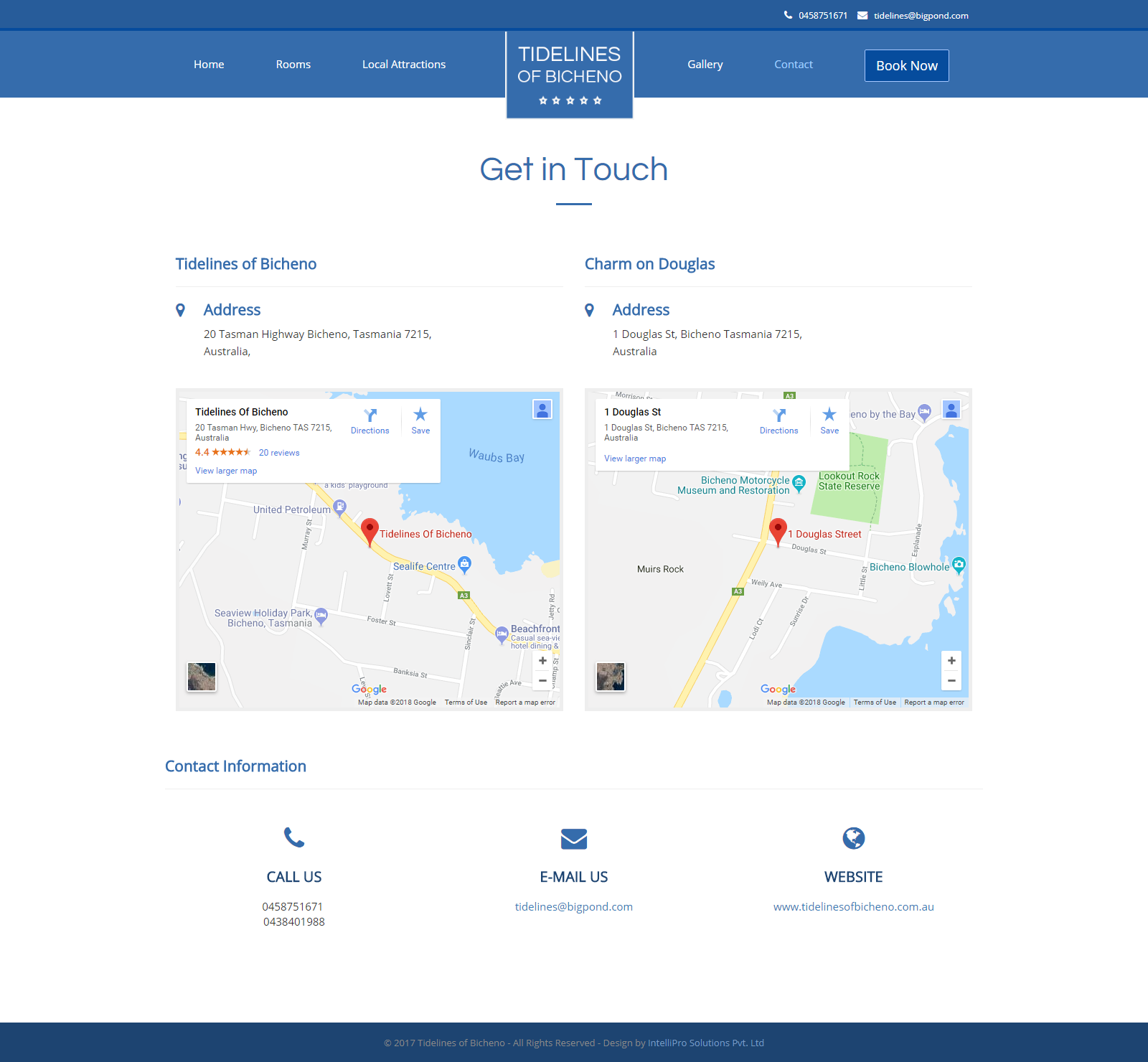The image size is (1148, 1062).
Task: Click the United Petroleum gas station marker
Action: [340, 507]
